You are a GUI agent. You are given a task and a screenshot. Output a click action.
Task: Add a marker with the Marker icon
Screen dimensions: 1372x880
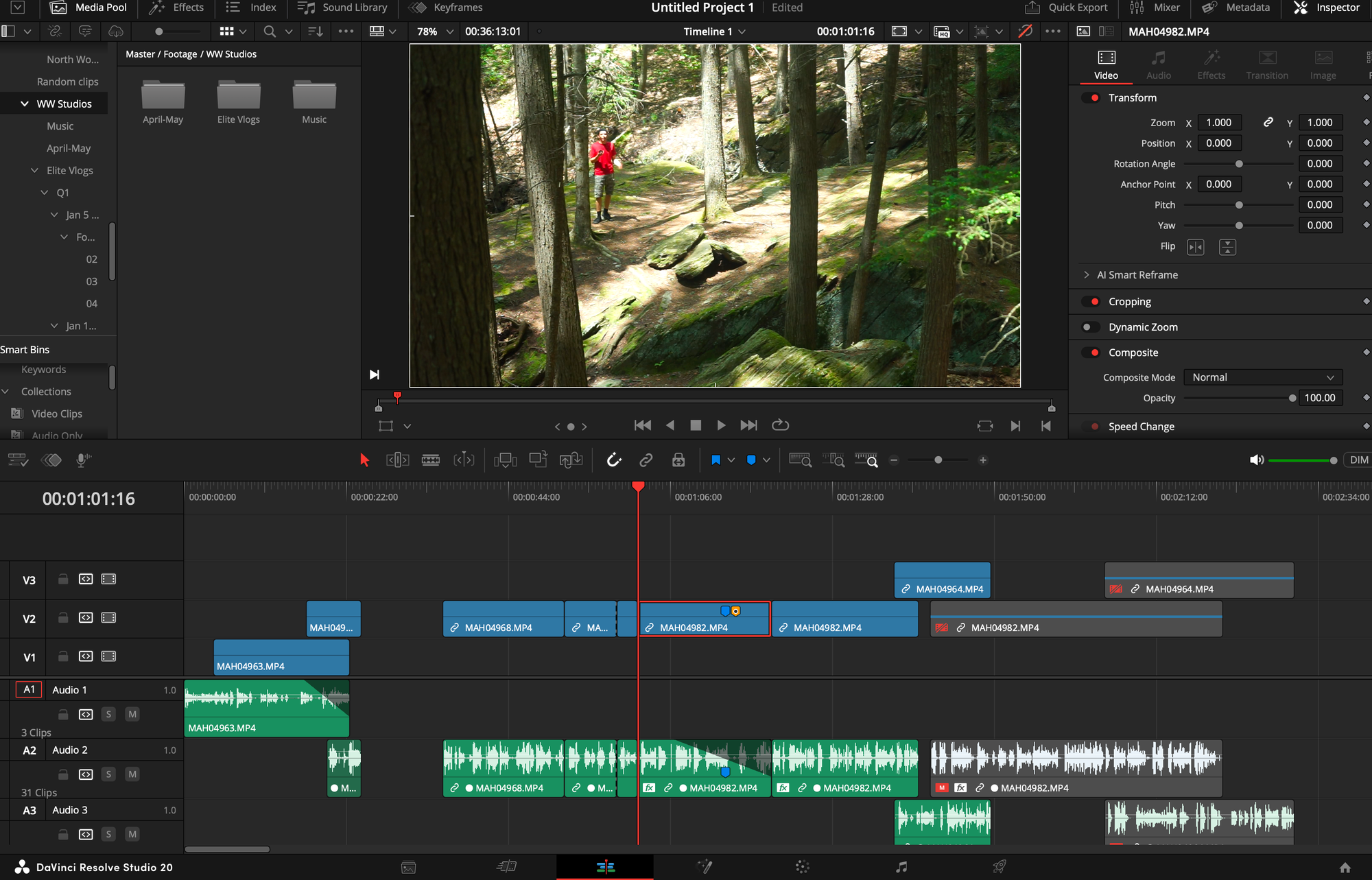(x=751, y=460)
